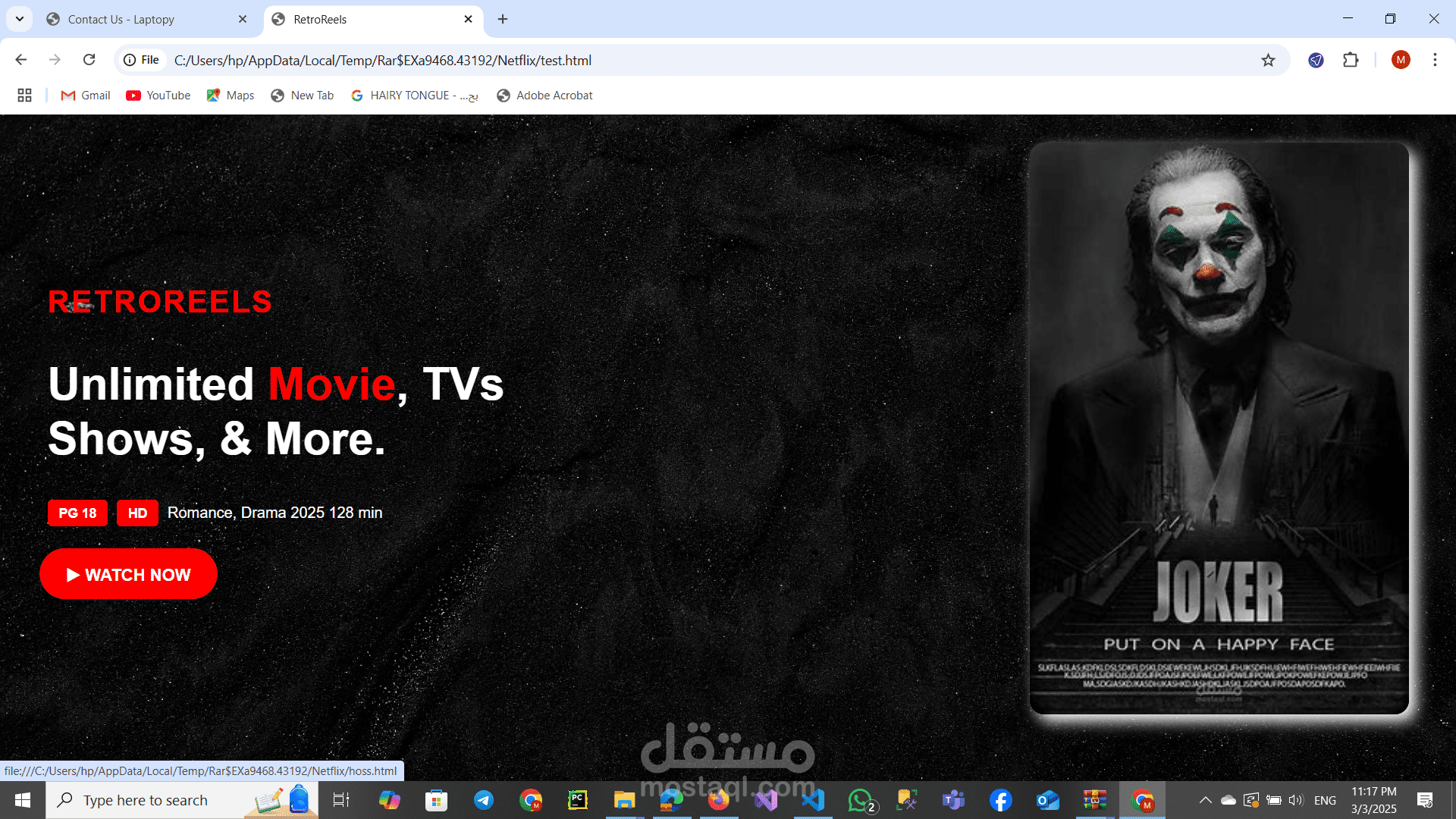The image size is (1456, 819).
Task: Open the apps grid in bookmarks bar
Action: pos(24,96)
